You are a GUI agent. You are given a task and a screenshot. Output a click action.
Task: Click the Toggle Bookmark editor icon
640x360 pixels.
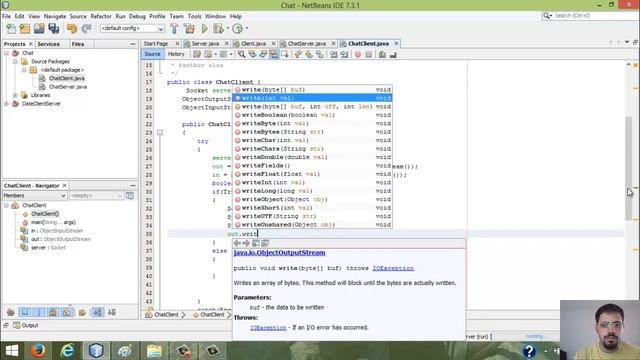coord(320,54)
